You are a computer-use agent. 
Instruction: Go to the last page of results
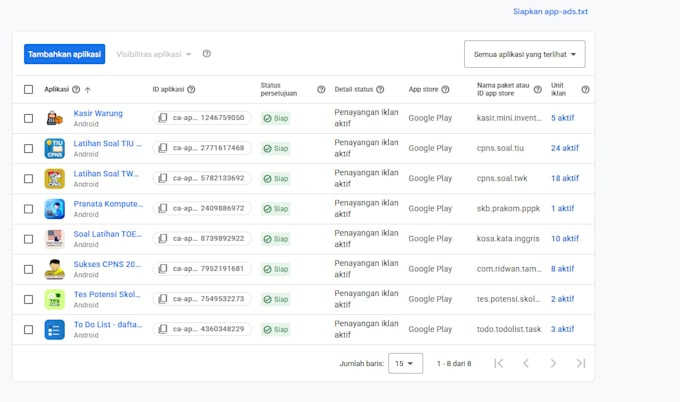coord(581,363)
